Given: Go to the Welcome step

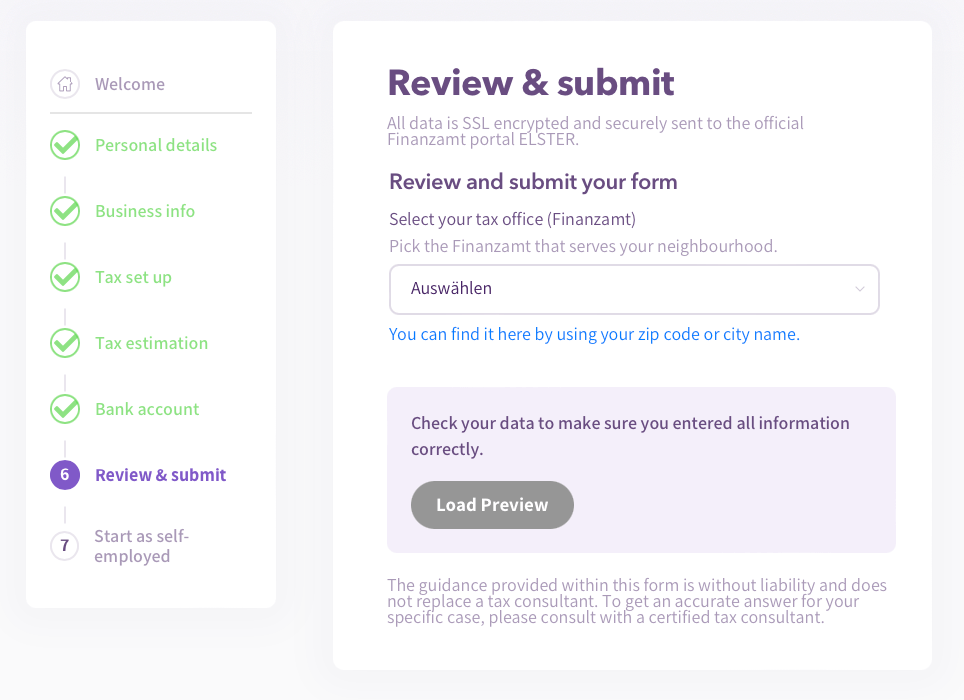Looking at the screenshot, I should click(130, 84).
